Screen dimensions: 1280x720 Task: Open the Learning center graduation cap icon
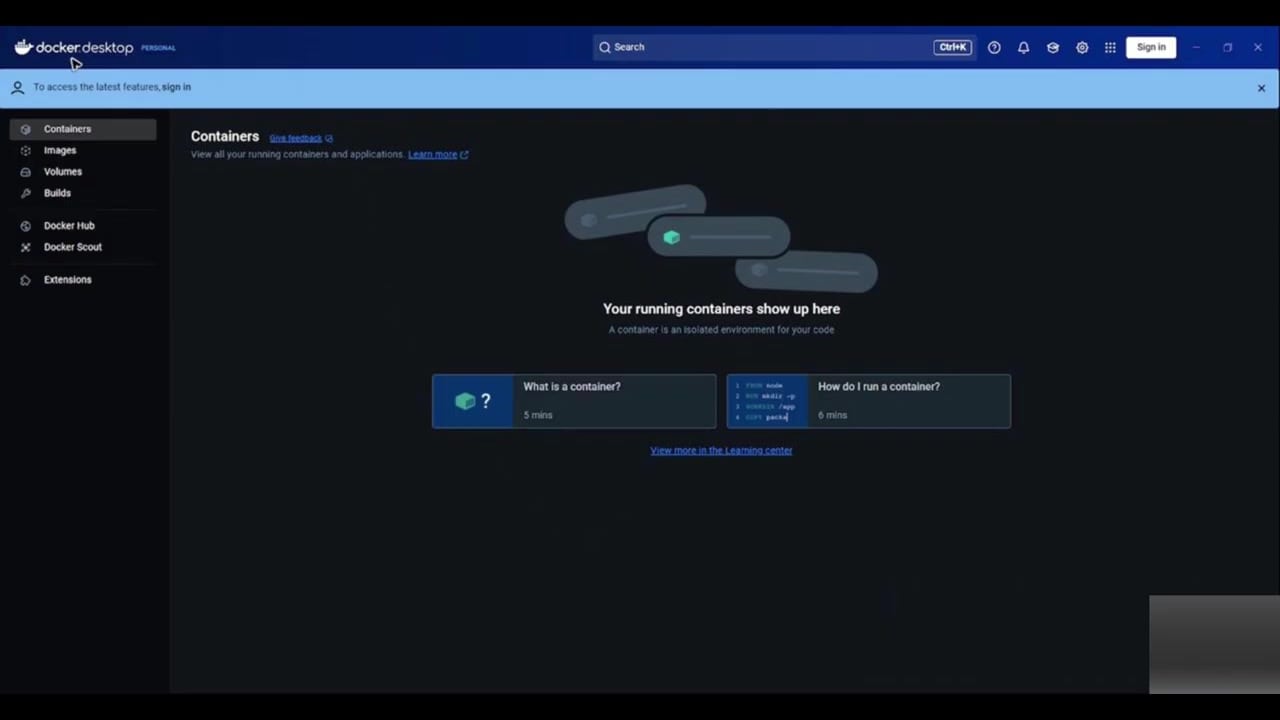pyautogui.click(x=1053, y=47)
